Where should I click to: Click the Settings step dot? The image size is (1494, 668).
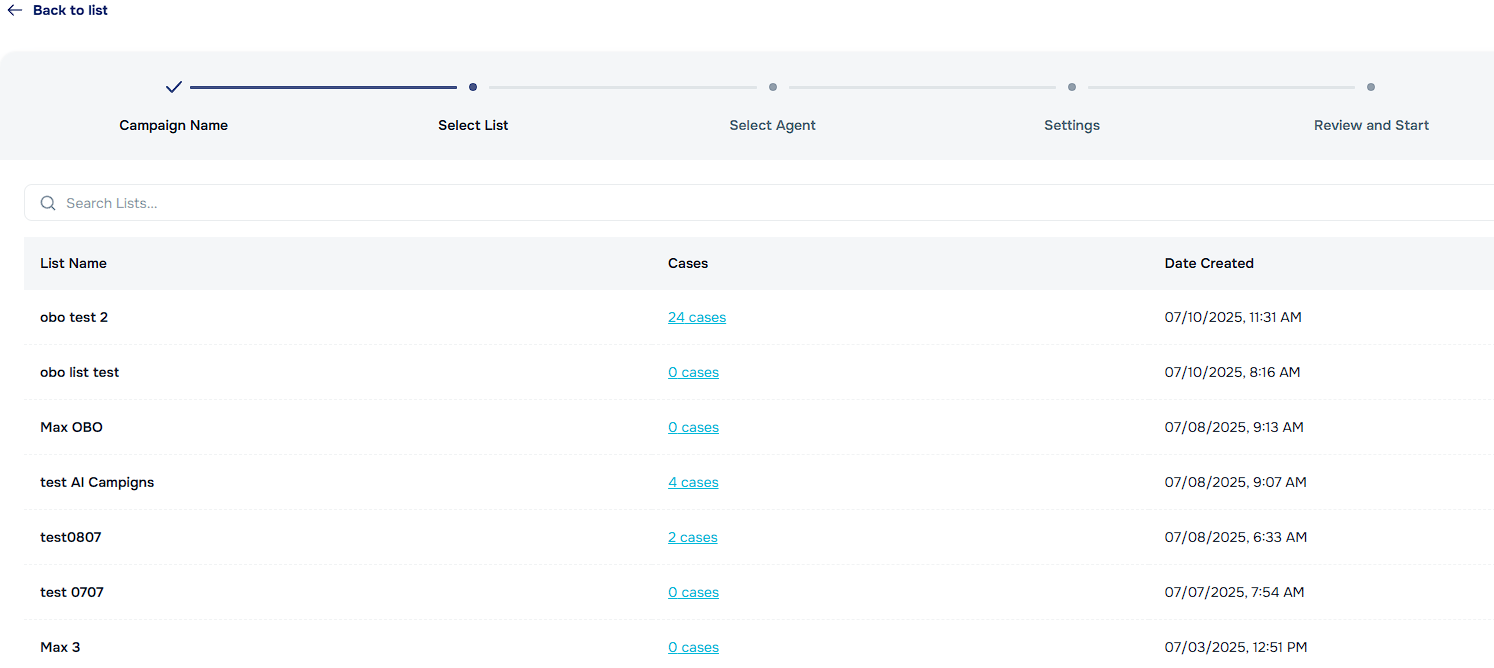tap(1072, 87)
